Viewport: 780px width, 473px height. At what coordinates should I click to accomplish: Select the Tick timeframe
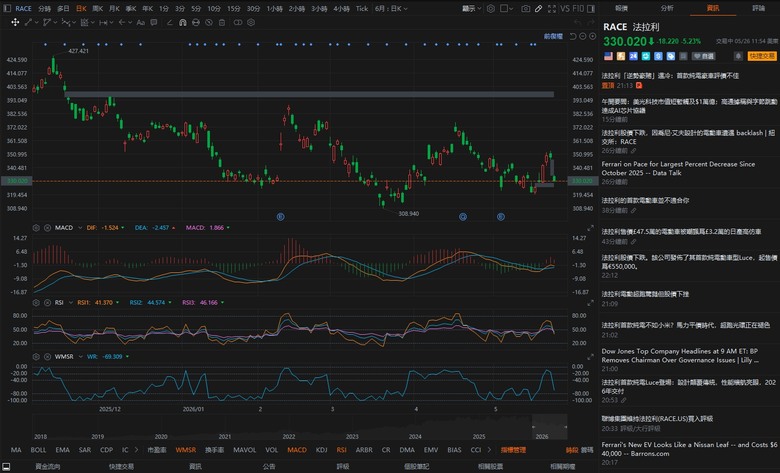click(362, 8)
